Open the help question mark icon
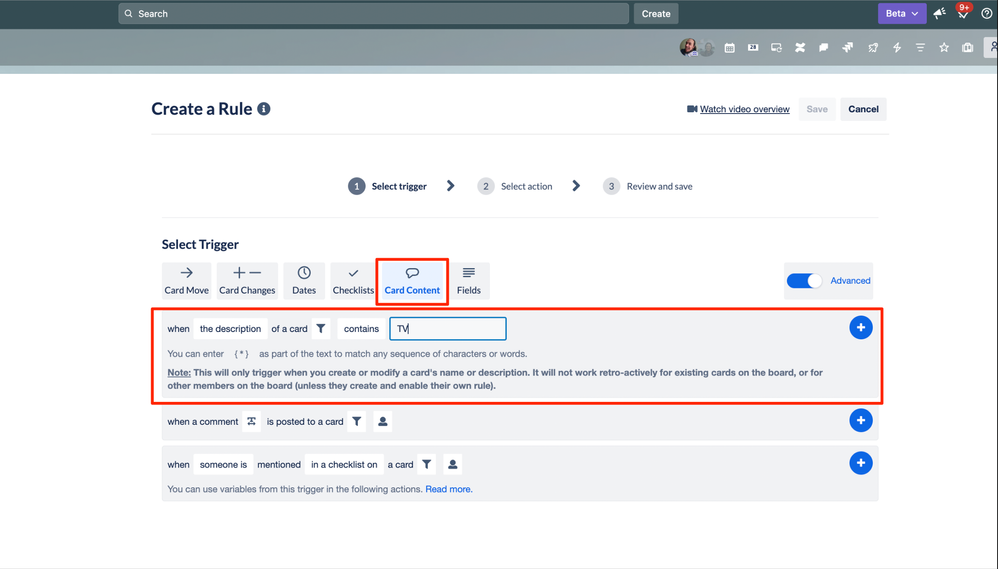The width and height of the screenshot is (998, 569). [x=987, y=13]
